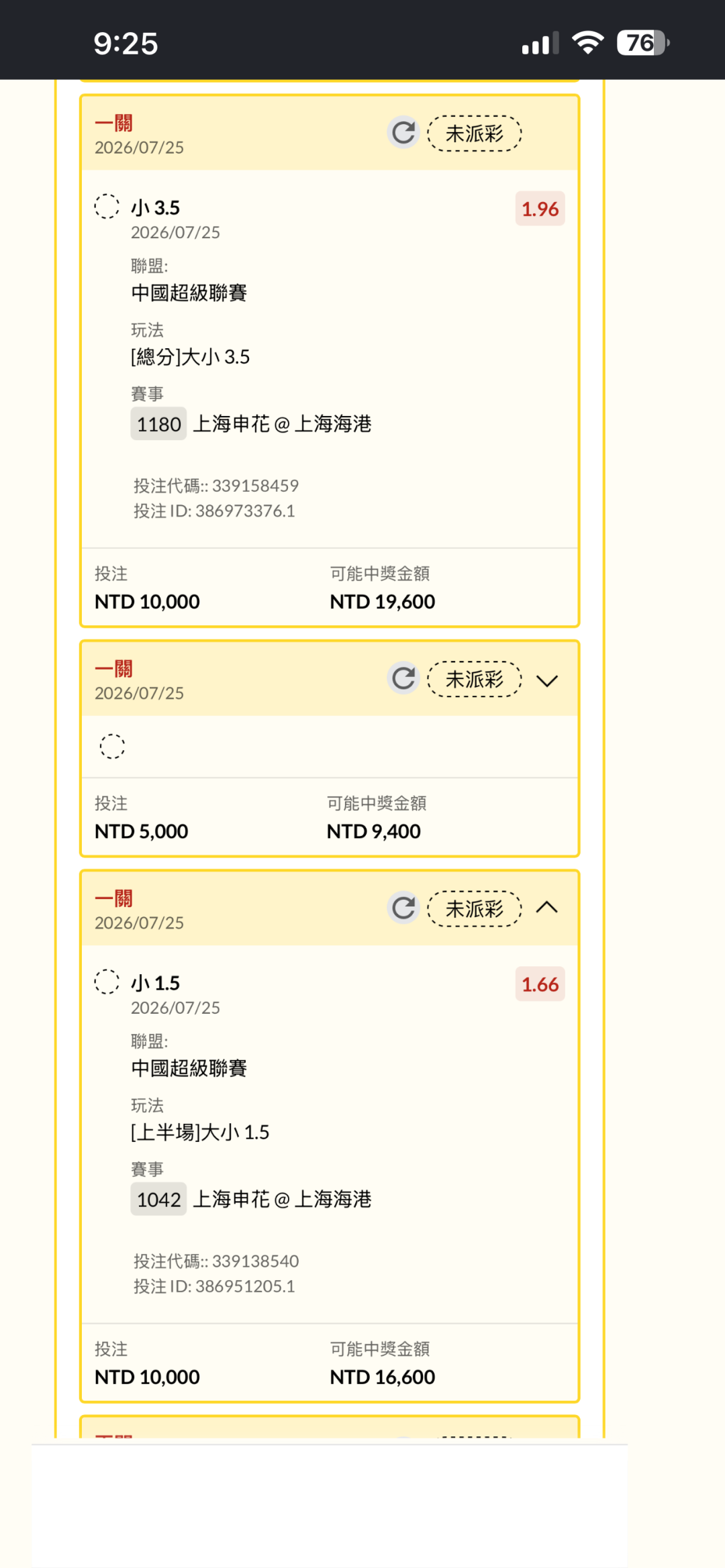Tap the Wi-Fi status icon
Image resolution: width=725 pixels, height=1568 pixels.
(x=587, y=43)
